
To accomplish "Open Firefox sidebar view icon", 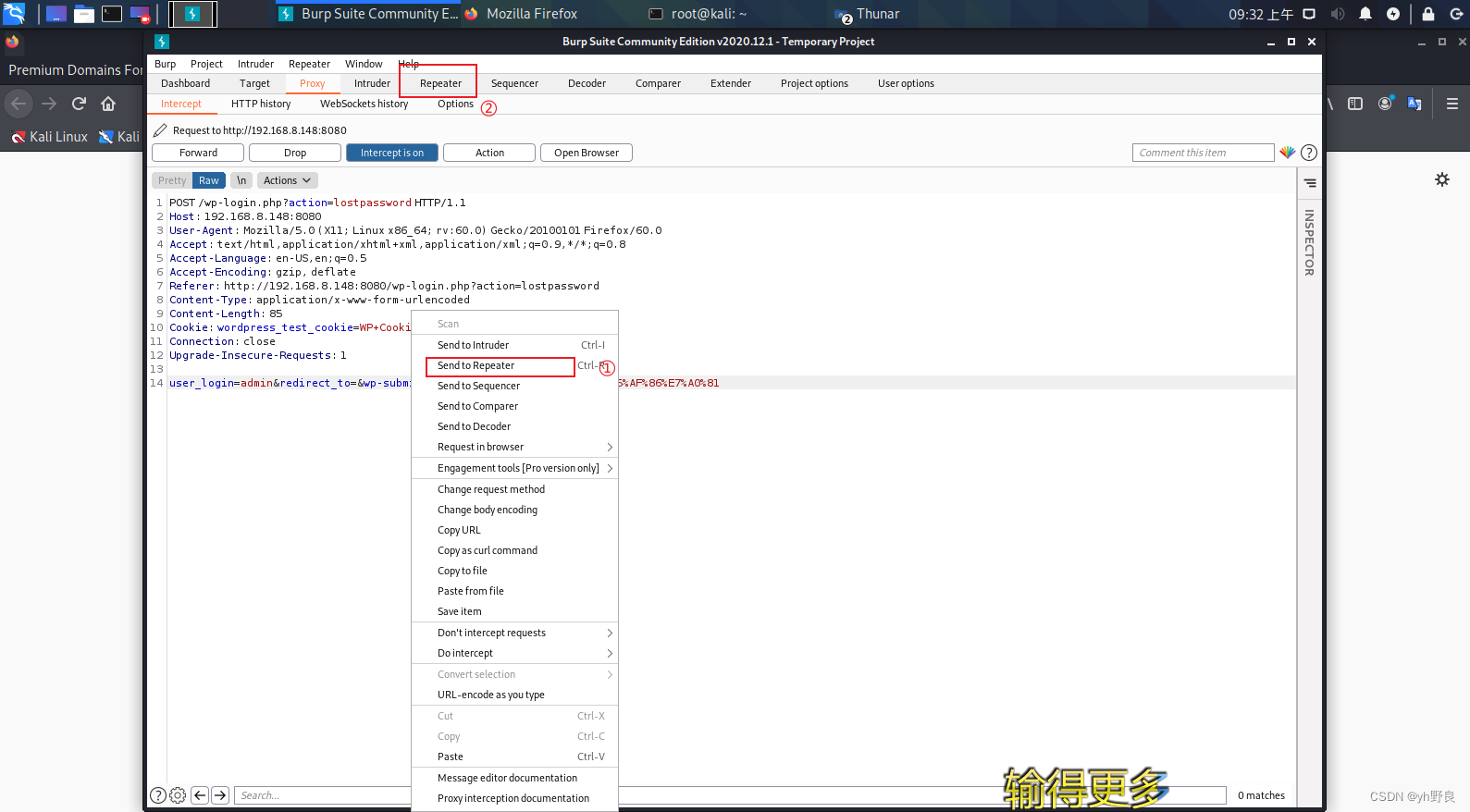I will pyautogui.click(x=1355, y=104).
